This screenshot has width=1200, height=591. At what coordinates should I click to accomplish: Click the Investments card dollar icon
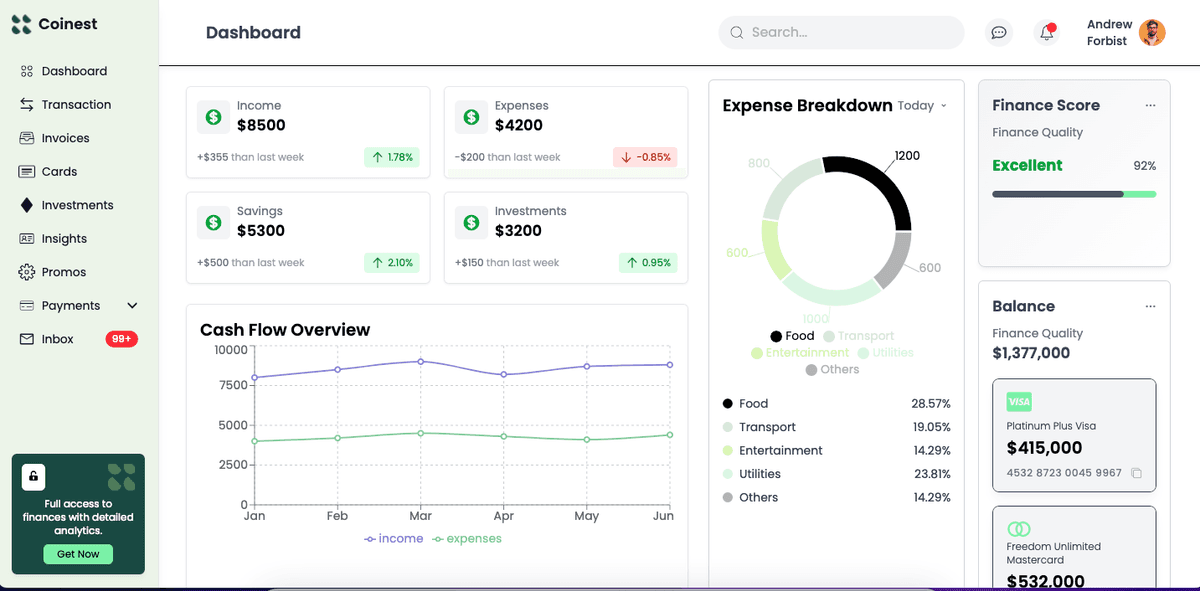click(471, 222)
